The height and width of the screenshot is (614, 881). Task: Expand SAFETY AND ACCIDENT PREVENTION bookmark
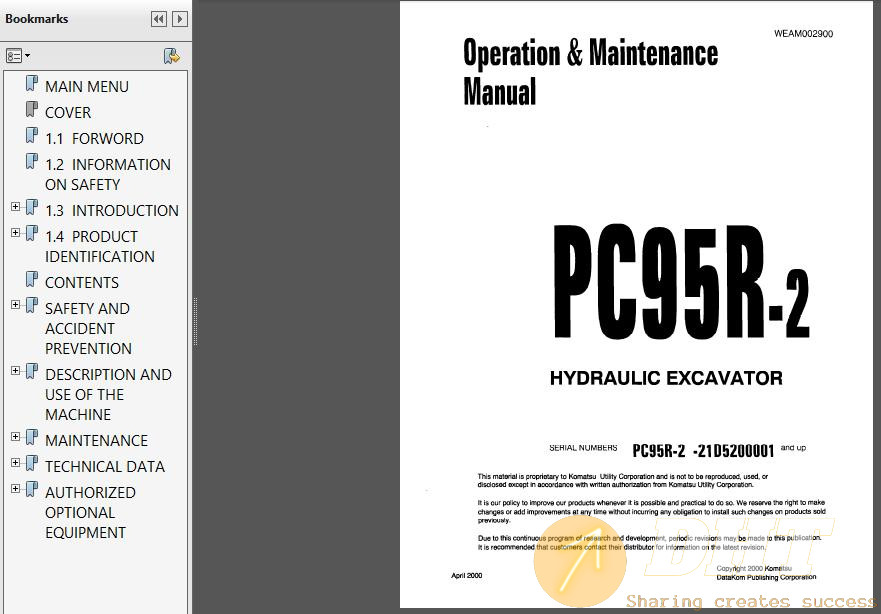(16, 304)
